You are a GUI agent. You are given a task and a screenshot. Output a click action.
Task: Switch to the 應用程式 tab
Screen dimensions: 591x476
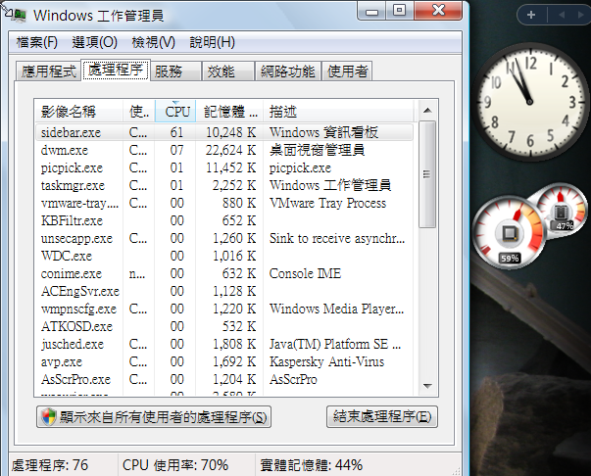click(x=48, y=71)
